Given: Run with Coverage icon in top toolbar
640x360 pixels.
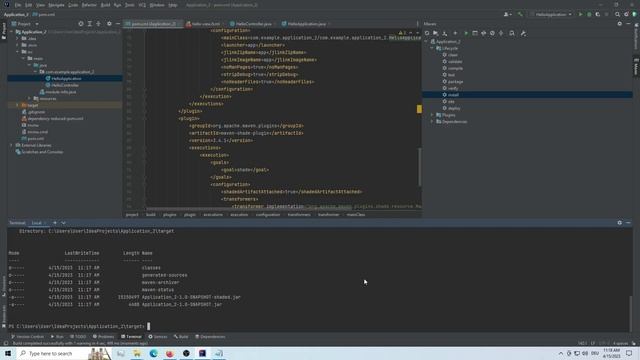Looking at the screenshot, I should coord(598,14).
